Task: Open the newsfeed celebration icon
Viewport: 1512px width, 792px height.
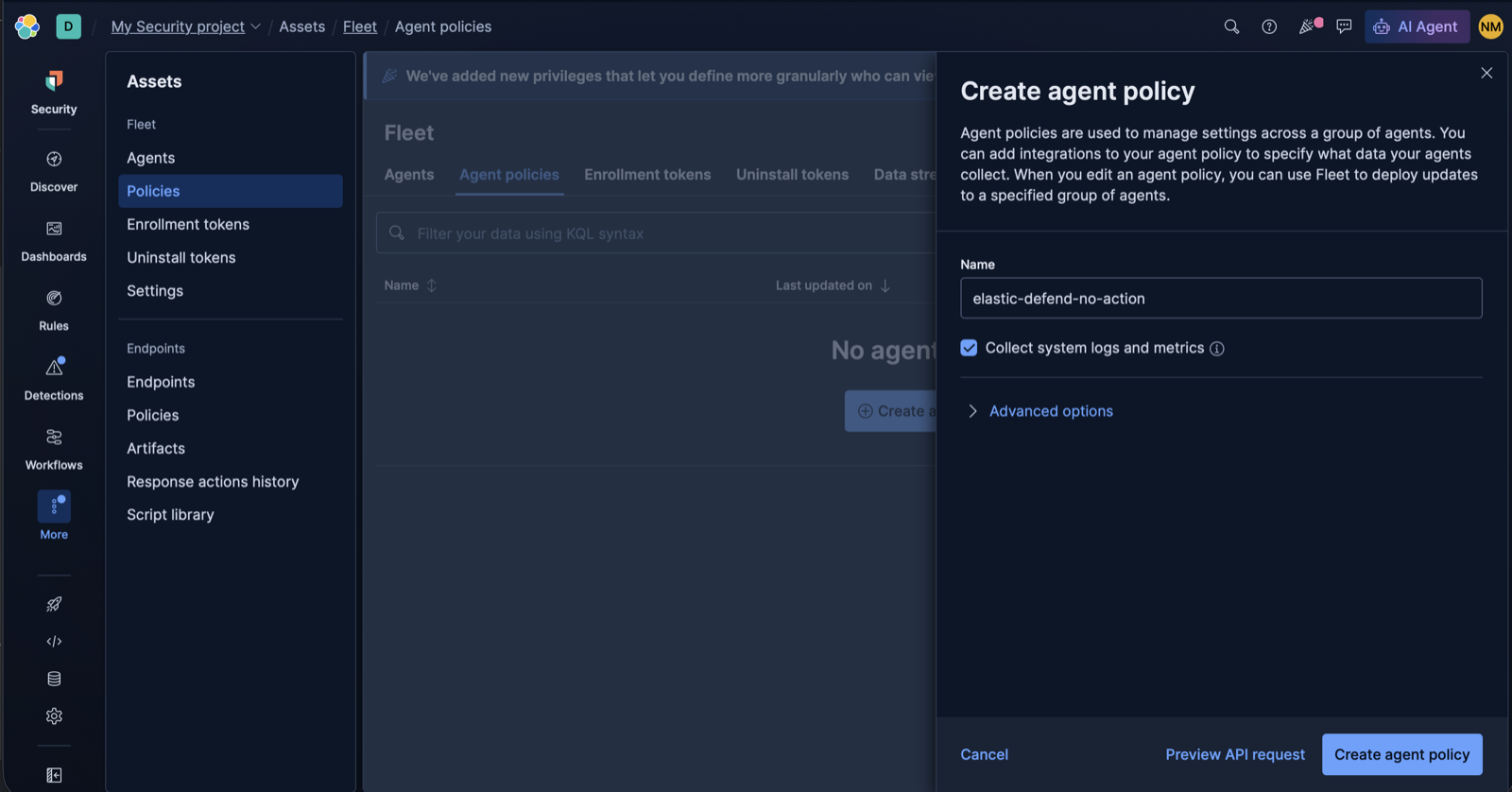Action: tap(1308, 26)
